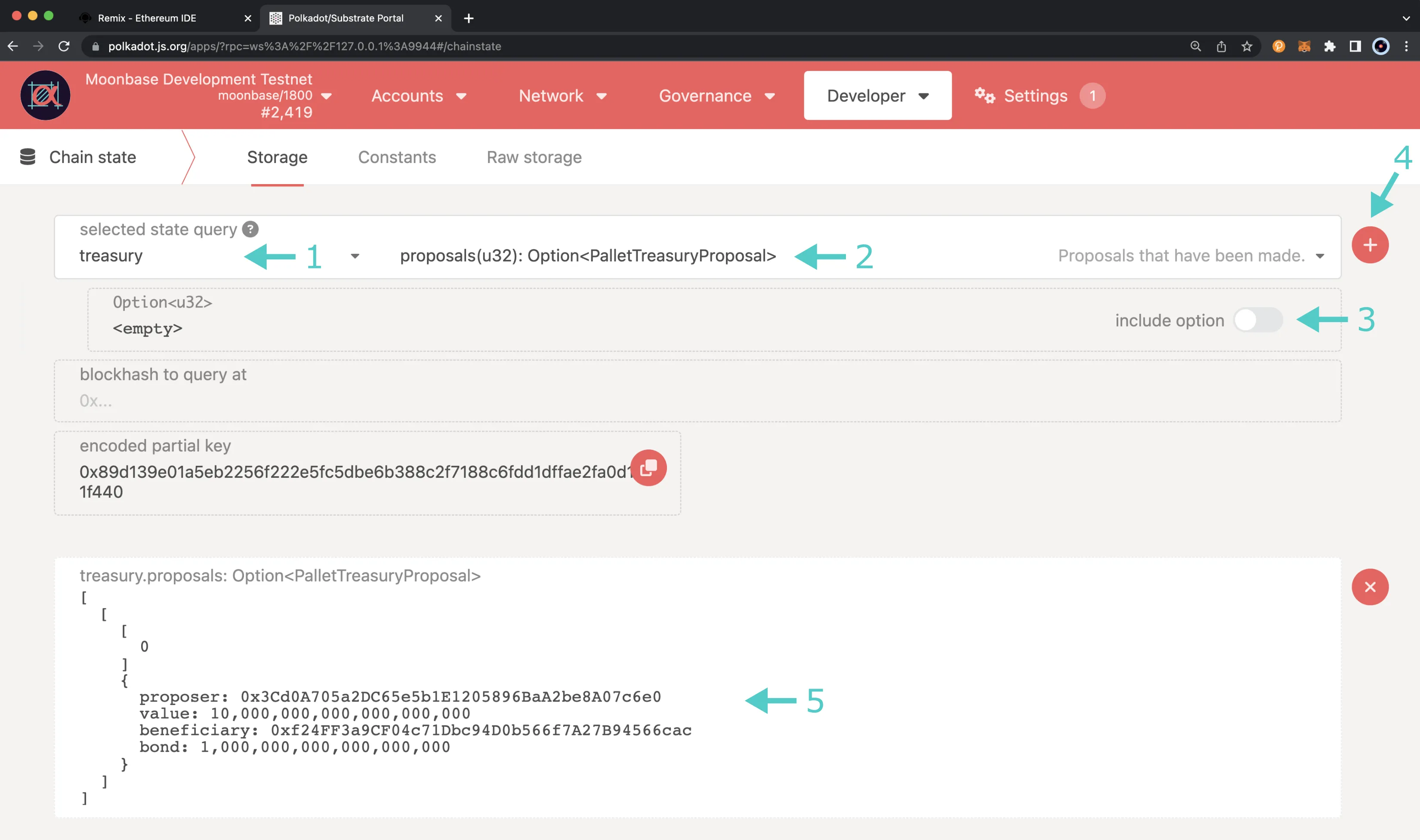The image size is (1420, 840).
Task: Share this page via share icon
Action: (1221, 46)
